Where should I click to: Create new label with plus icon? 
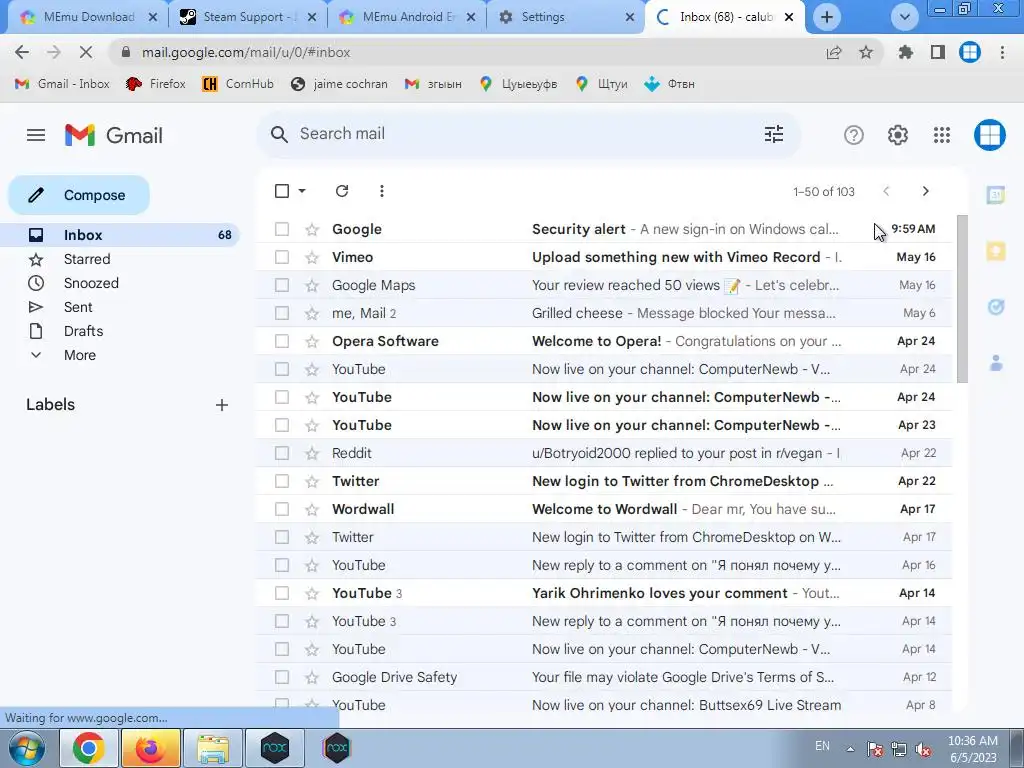[x=221, y=405]
